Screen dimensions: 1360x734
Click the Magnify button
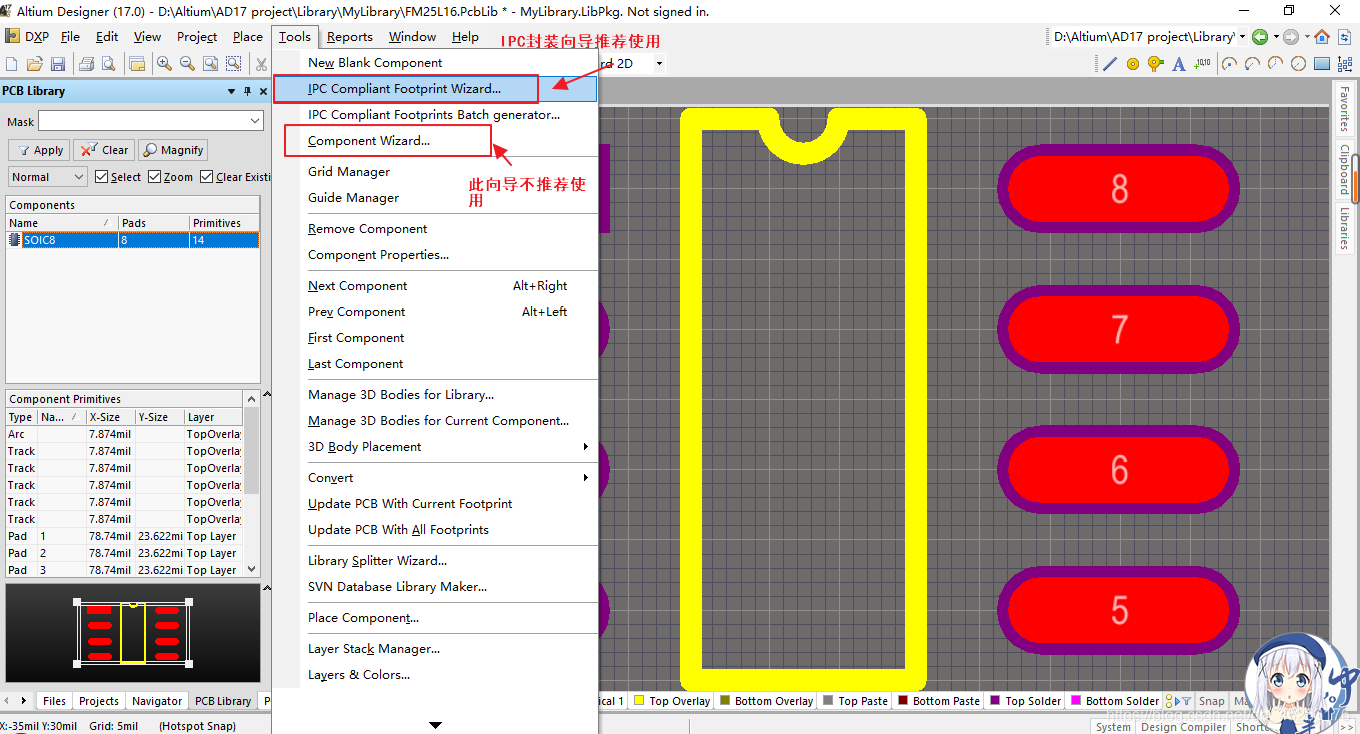pos(173,150)
